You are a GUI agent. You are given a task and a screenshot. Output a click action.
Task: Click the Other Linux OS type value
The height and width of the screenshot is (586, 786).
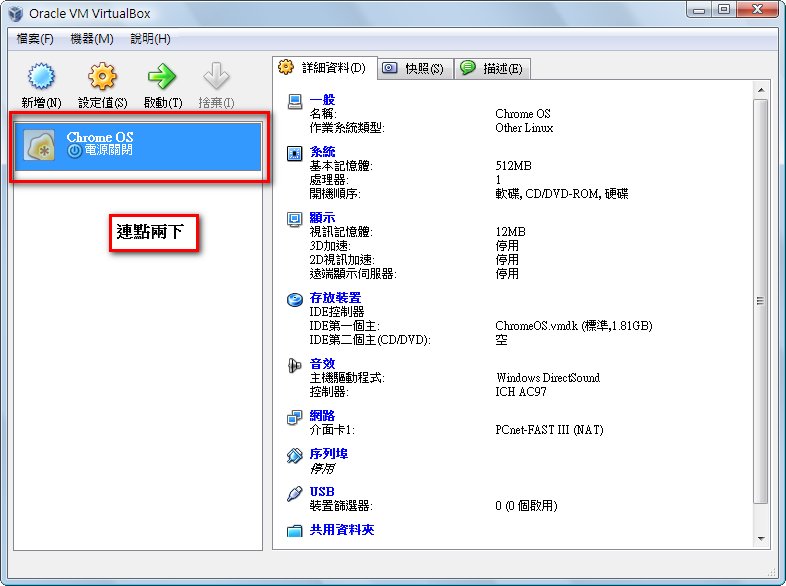(524, 128)
